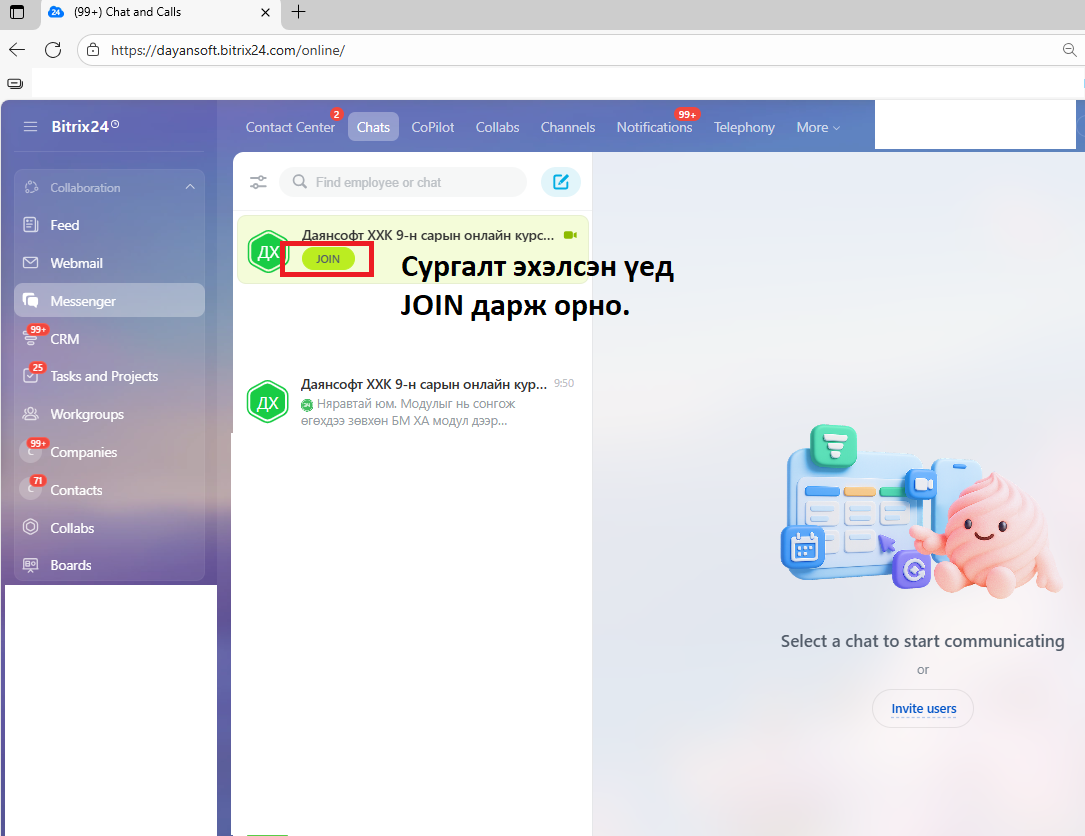Open a new browser tab with plus
Image resolution: width=1085 pixels, height=836 pixels.
[x=298, y=12]
